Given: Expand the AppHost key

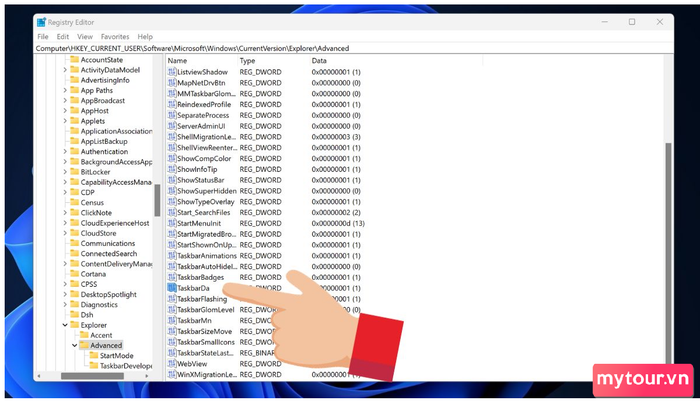Looking at the screenshot, I should (x=65, y=111).
